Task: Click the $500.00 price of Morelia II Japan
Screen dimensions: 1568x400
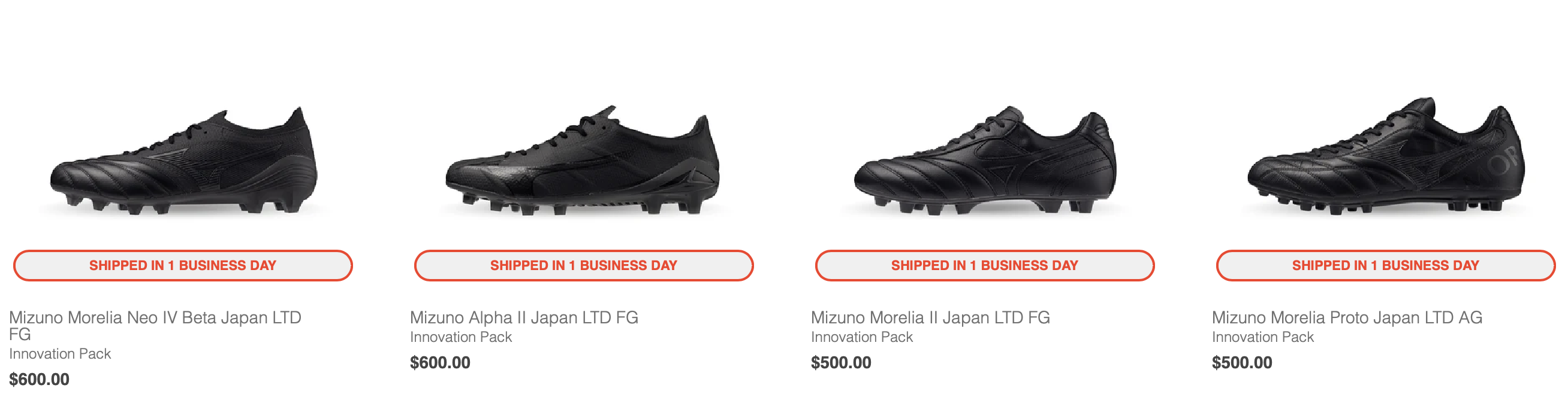Action: pos(841,362)
